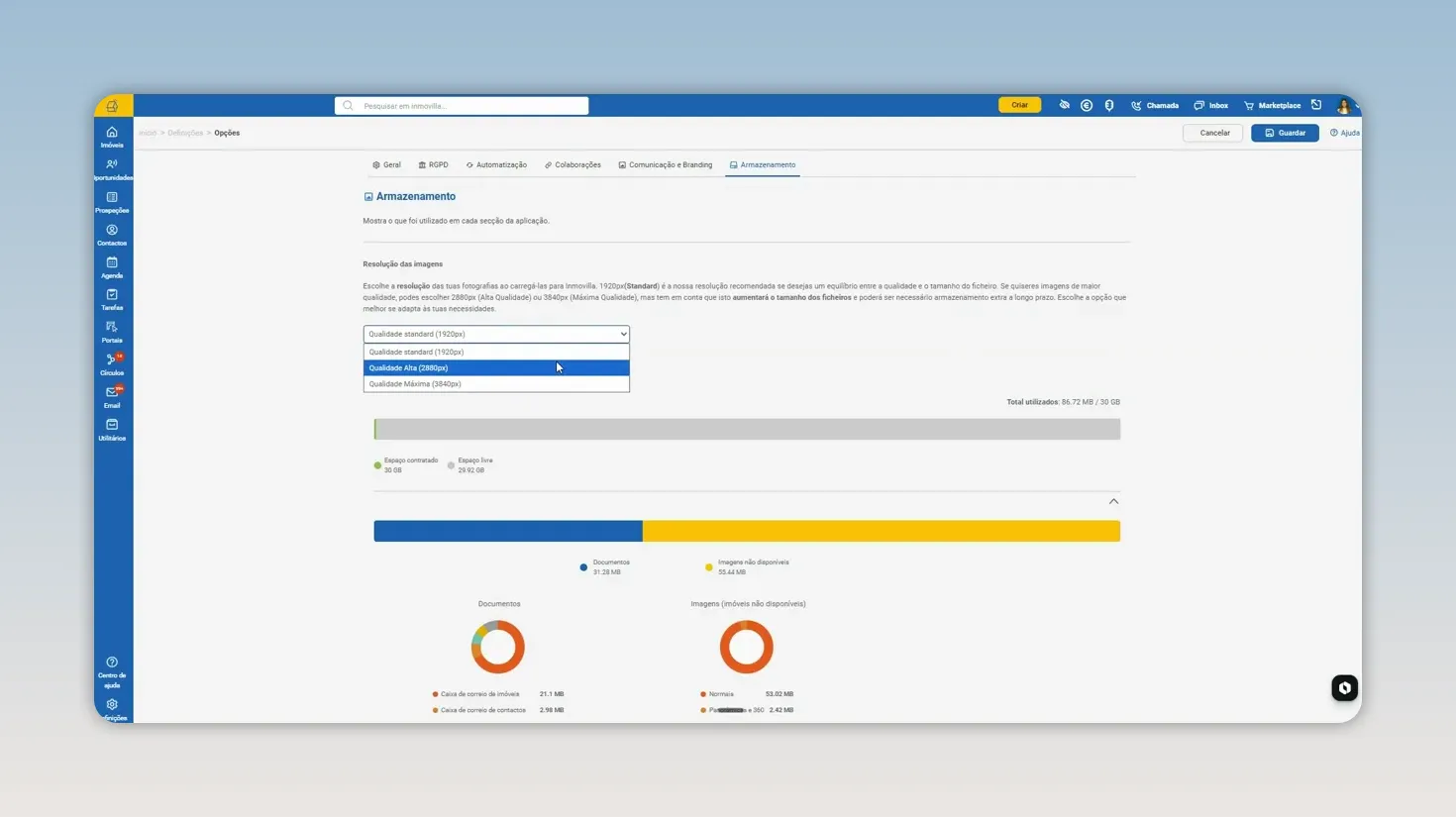Open Email in the sidebar
The height and width of the screenshot is (817, 1456).
pos(112,397)
